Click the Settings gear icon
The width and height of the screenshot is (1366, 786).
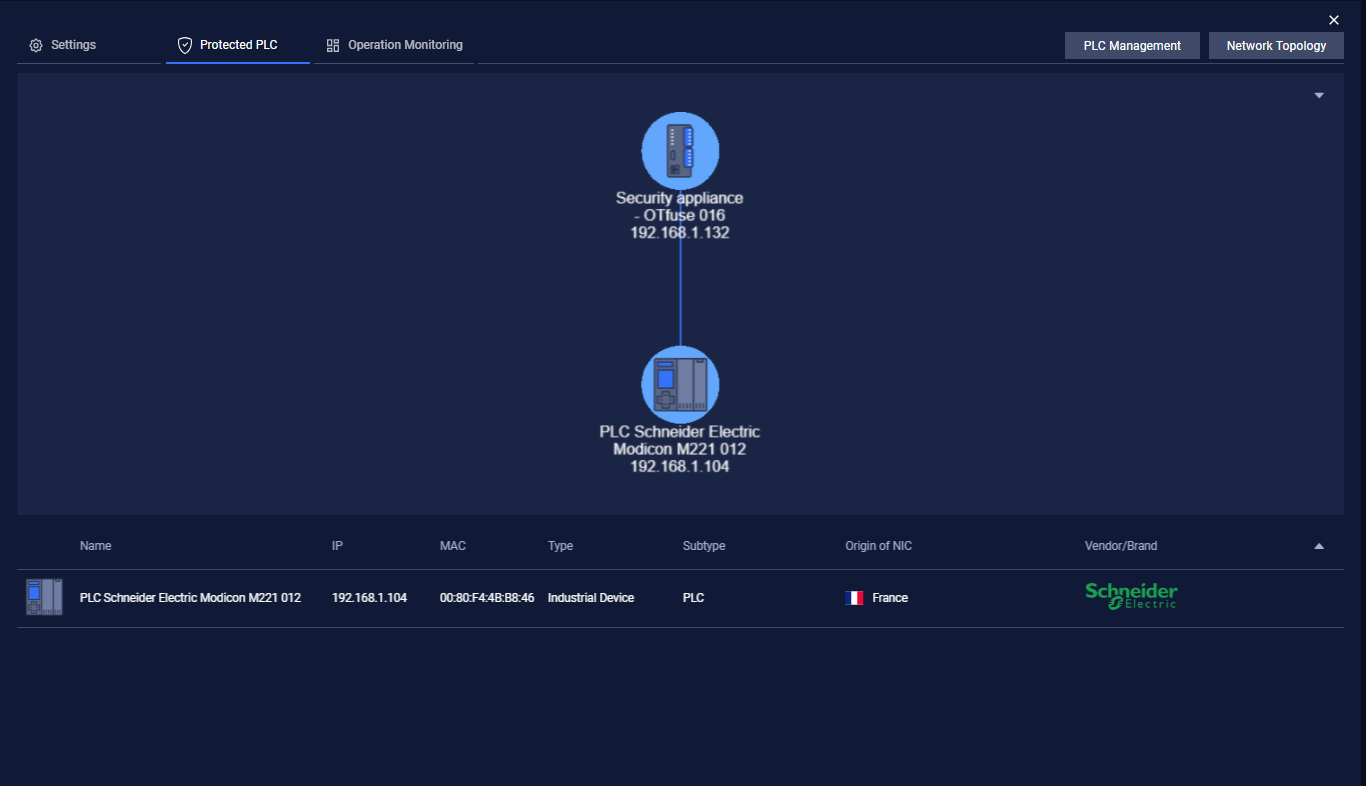[36, 46]
